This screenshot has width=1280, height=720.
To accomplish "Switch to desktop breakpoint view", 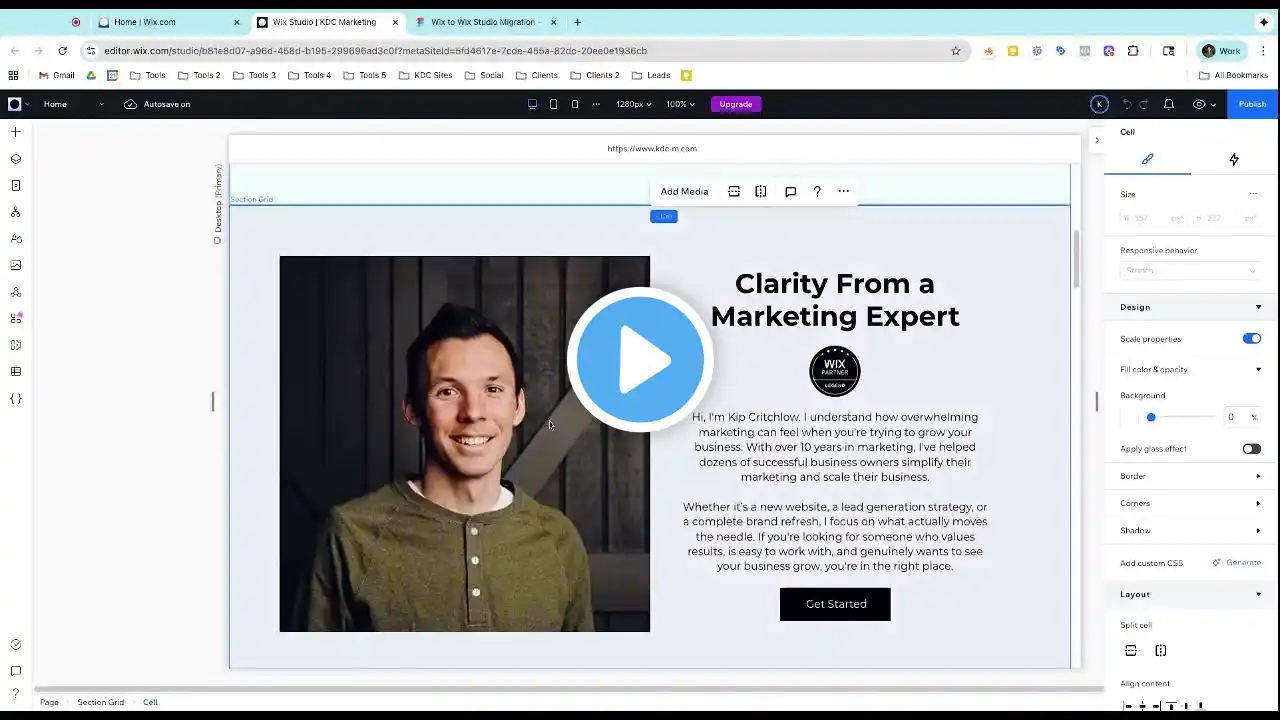I will coord(532,104).
